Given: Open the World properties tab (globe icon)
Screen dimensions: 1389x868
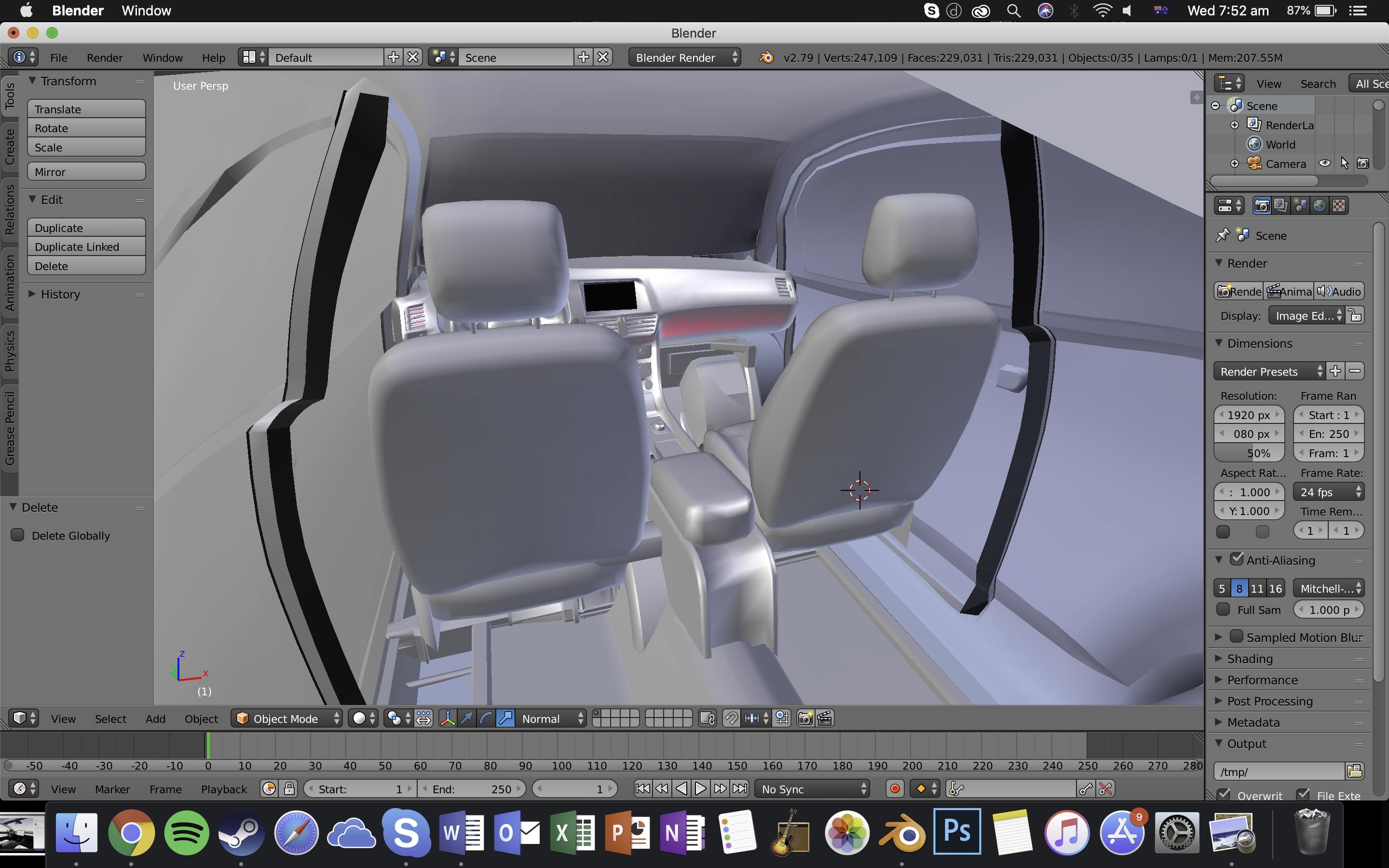Looking at the screenshot, I should click(1320, 205).
